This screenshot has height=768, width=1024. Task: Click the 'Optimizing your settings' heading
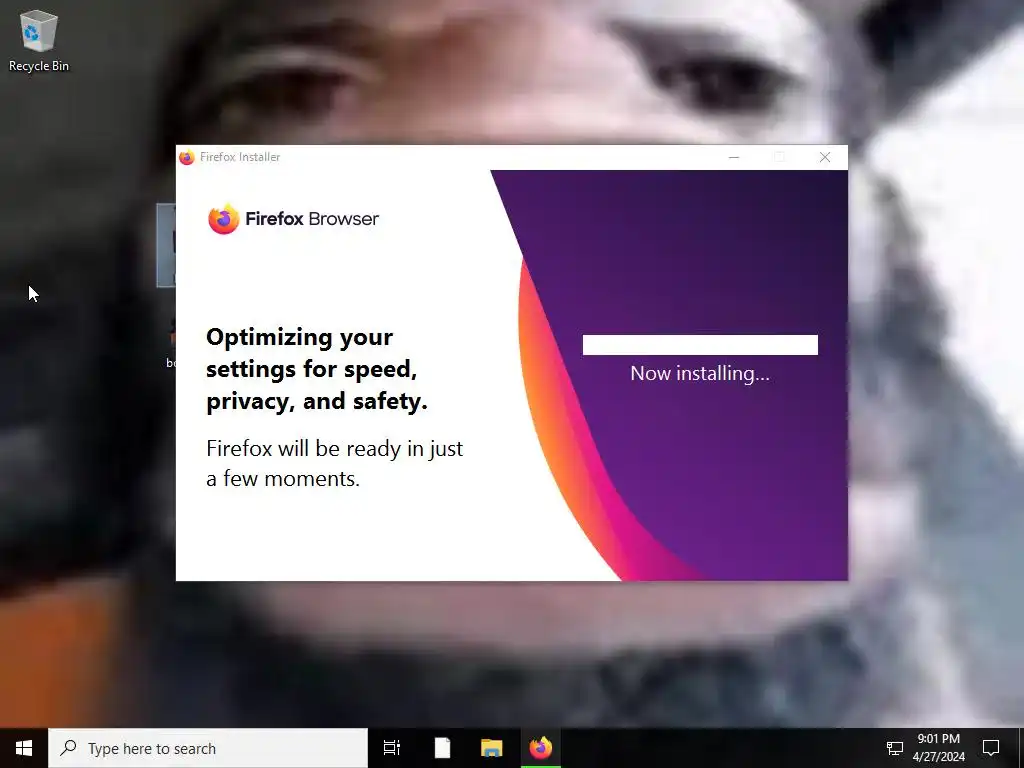click(x=317, y=369)
